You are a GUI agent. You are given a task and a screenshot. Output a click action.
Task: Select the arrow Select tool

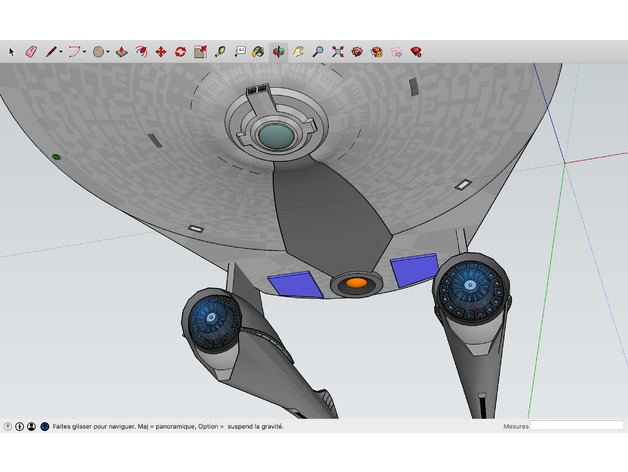pos(11,52)
